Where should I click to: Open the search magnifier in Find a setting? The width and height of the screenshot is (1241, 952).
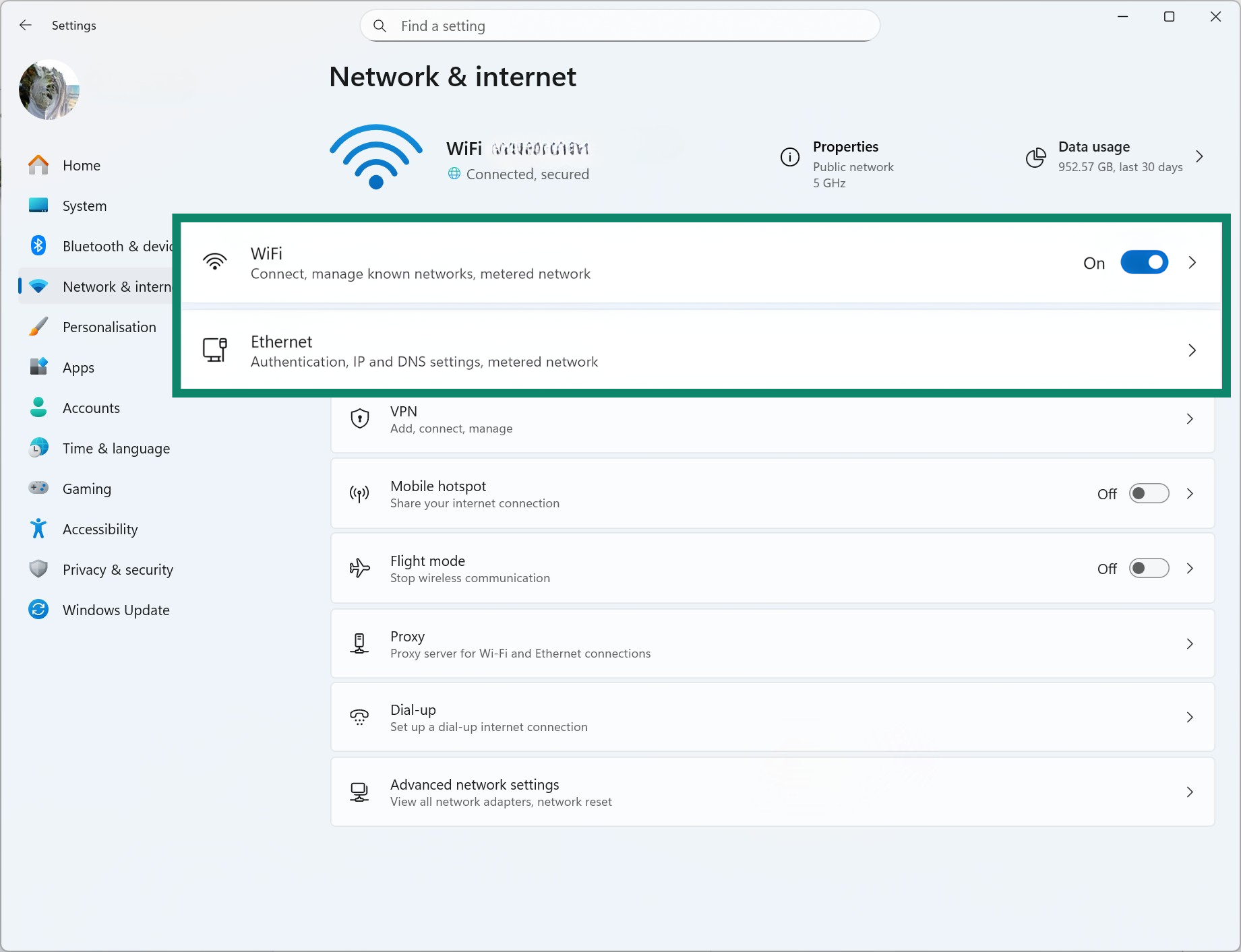point(380,26)
